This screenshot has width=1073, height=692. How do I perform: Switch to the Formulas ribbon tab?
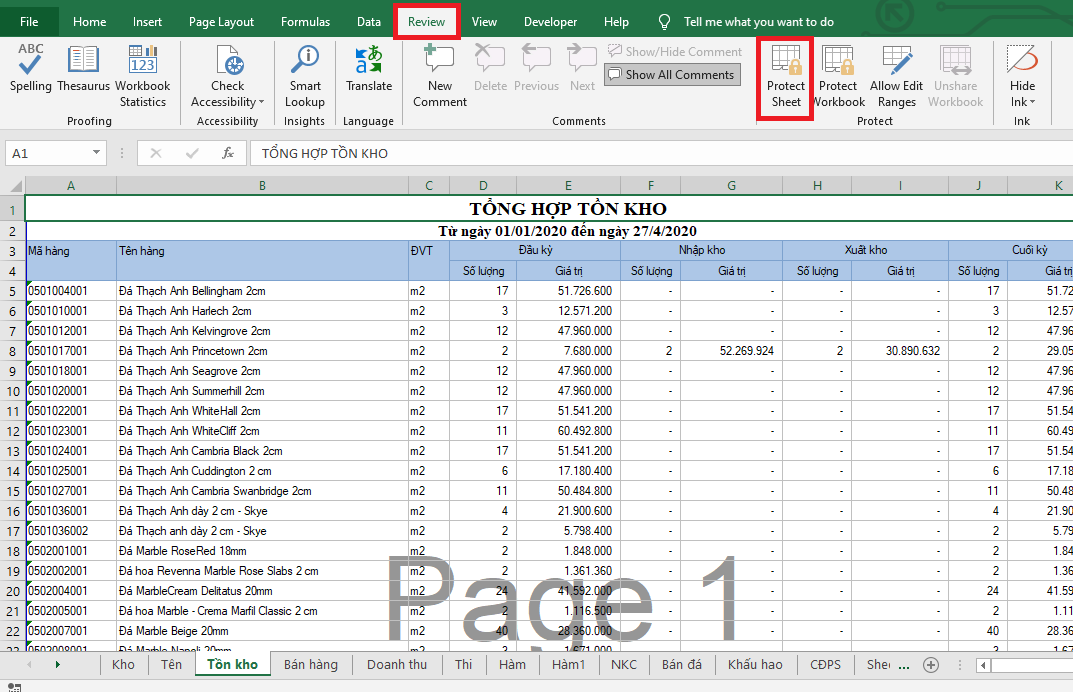point(305,22)
